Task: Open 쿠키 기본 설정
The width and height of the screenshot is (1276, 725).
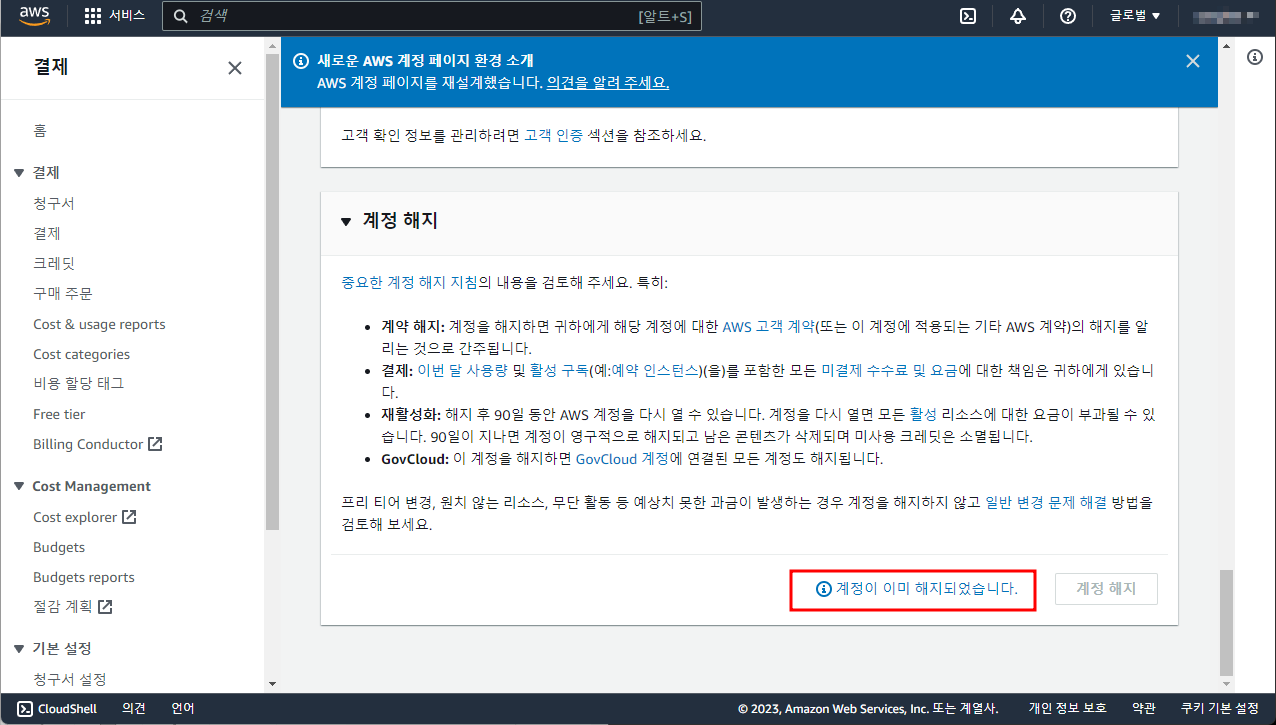Action: pyautogui.click(x=1220, y=708)
